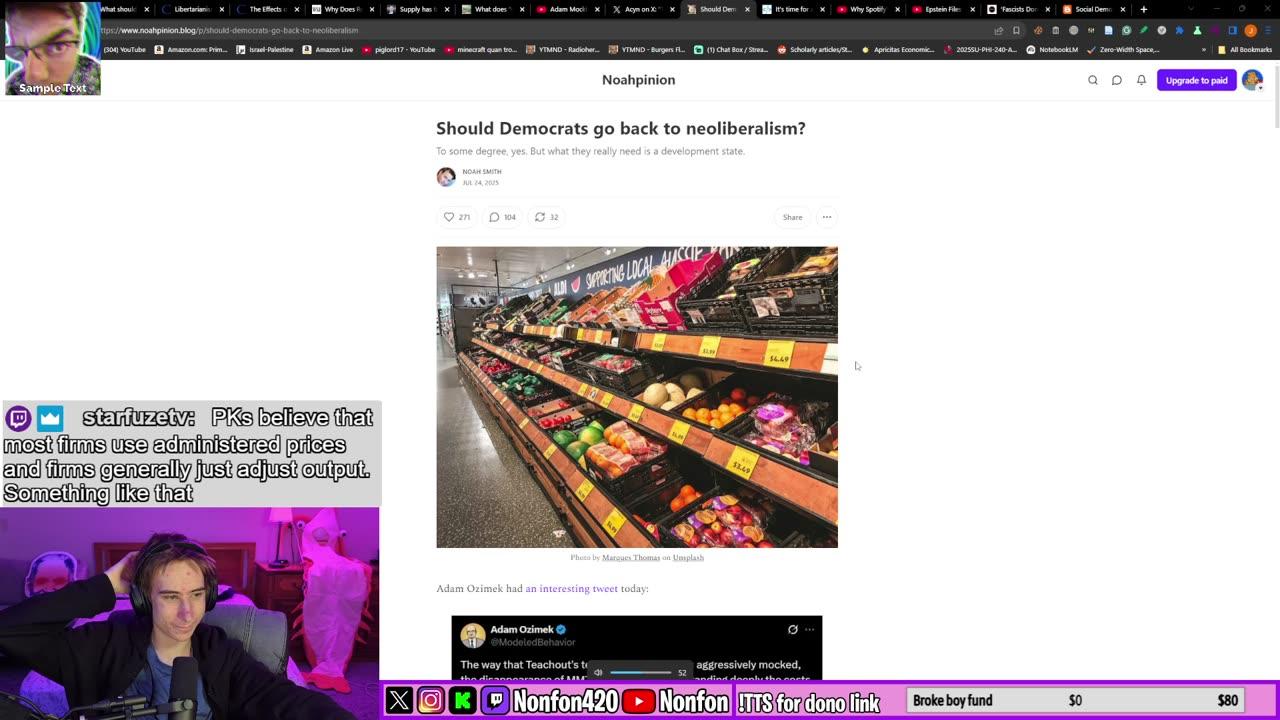Viewport: 1280px width, 720px height.
Task: Open the 104 comments button
Action: pos(503,217)
